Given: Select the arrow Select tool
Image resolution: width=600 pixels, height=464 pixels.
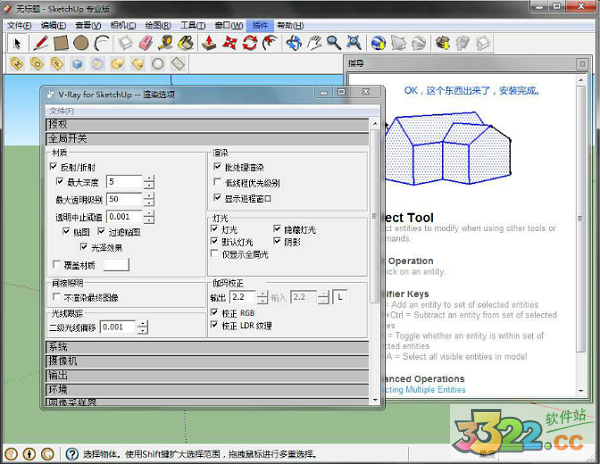Looking at the screenshot, I should click(16, 43).
